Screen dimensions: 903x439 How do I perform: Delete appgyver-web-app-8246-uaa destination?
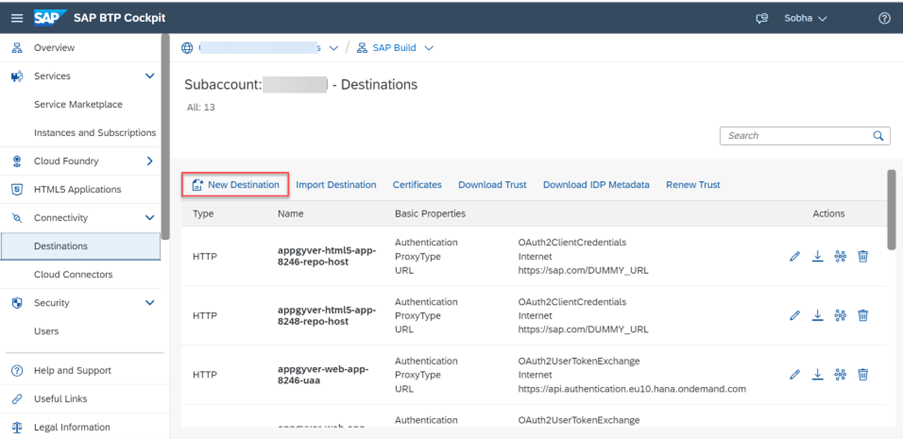(x=863, y=374)
